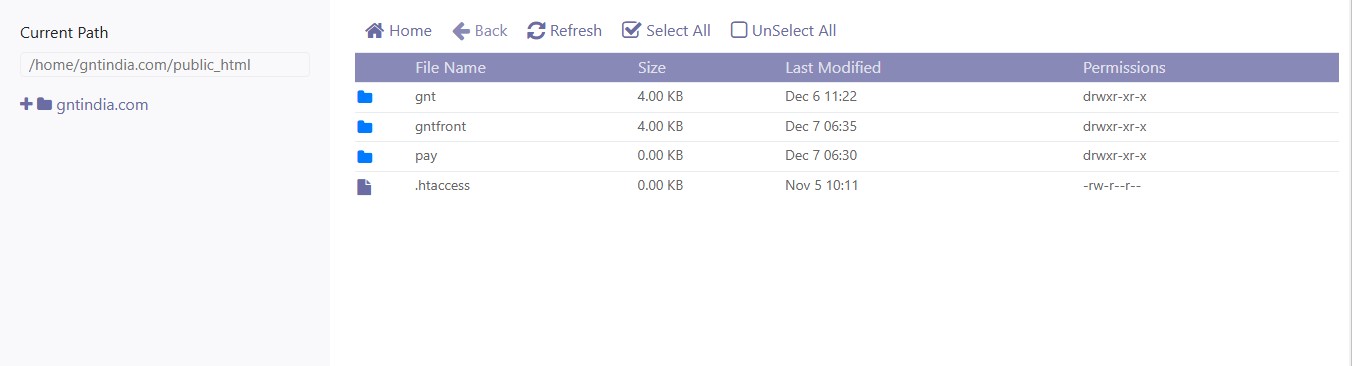Click the Current Path input field
The width and height of the screenshot is (1352, 366).
pyautogui.click(x=165, y=65)
